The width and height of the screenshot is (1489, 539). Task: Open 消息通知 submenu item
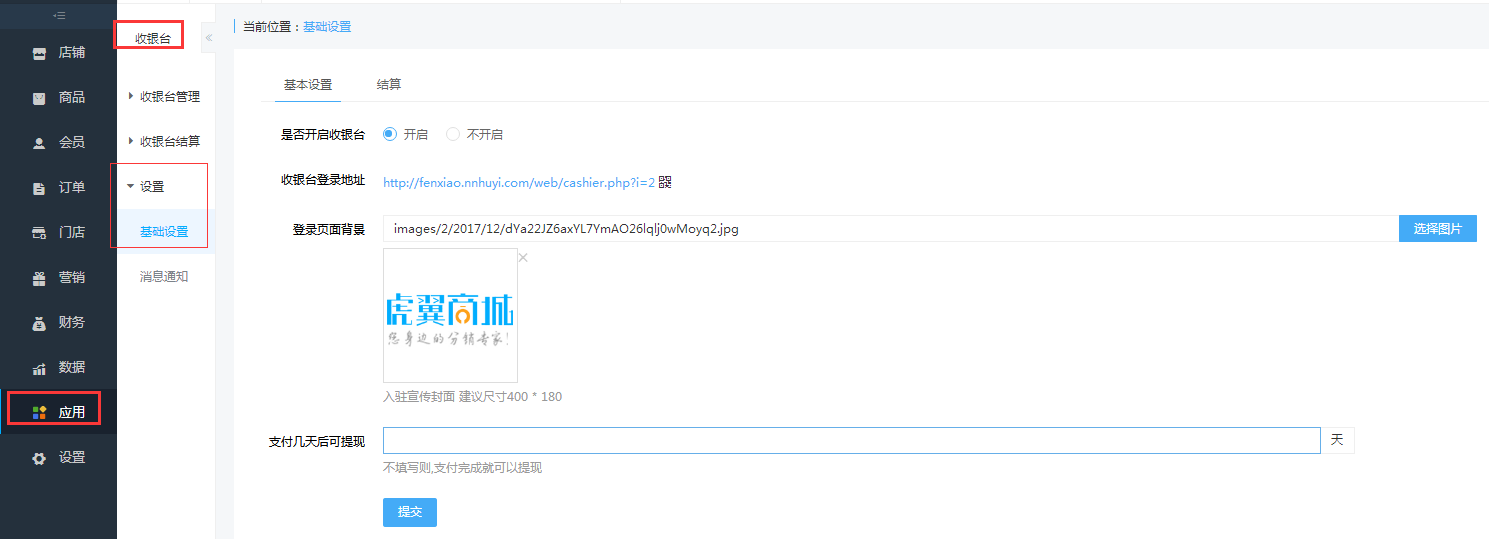[164, 277]
